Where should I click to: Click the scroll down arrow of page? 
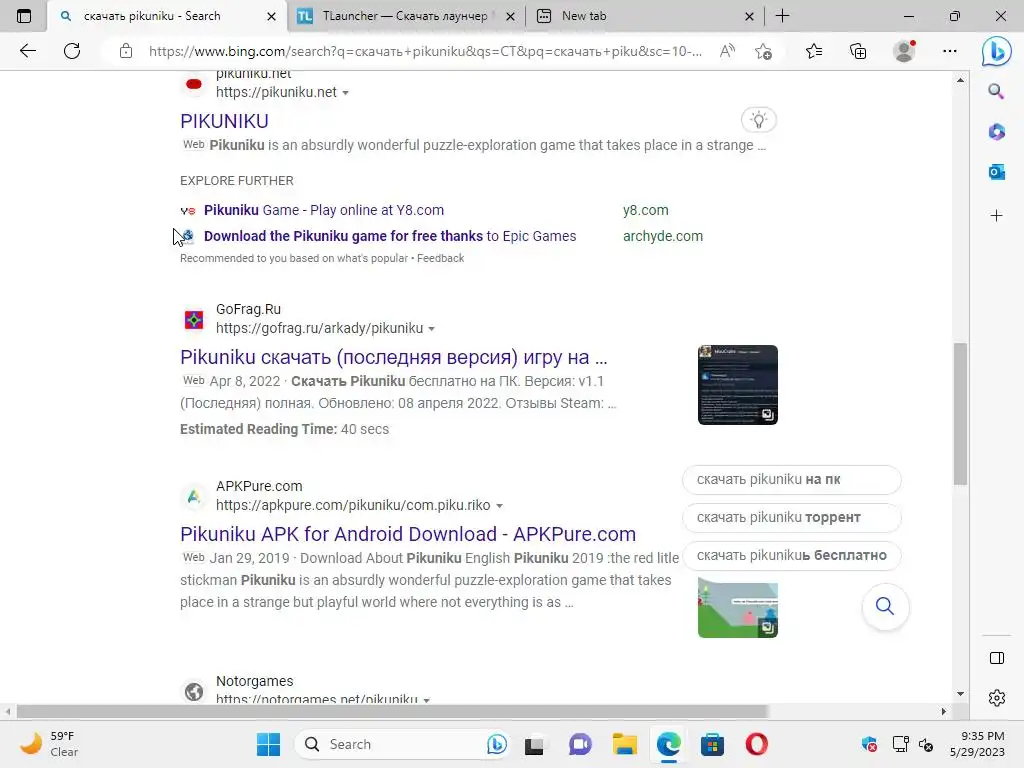coord(960,694)
